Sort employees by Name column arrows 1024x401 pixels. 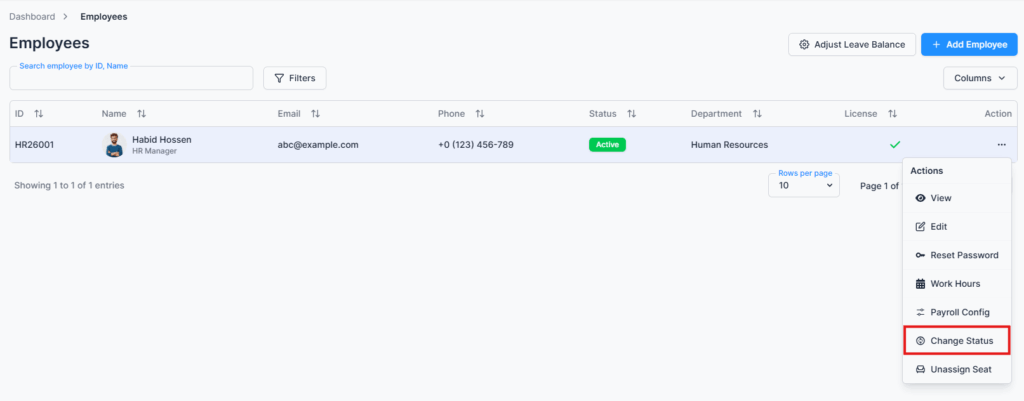click(141, 114)
